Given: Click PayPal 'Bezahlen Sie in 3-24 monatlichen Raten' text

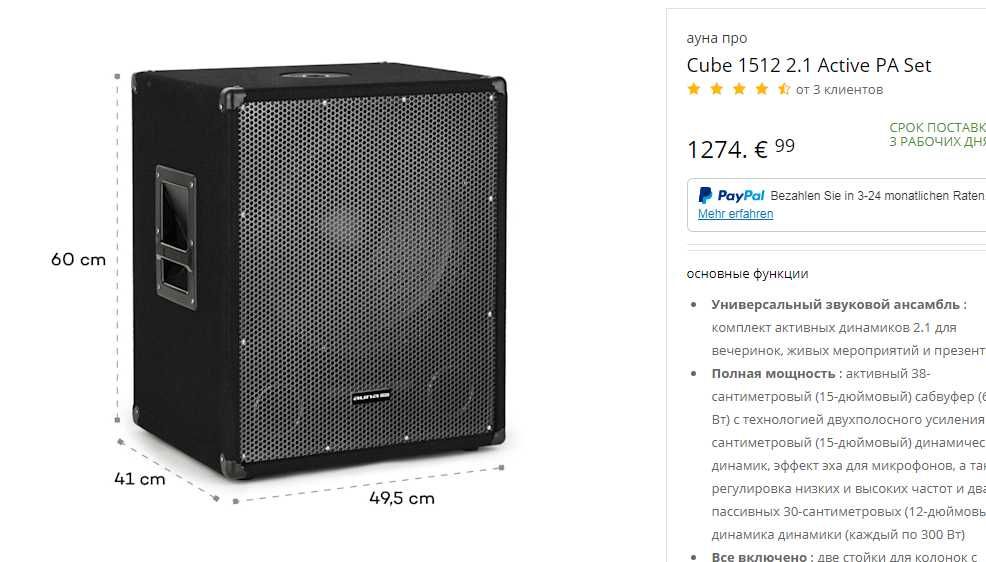Looking at the screenshot, I should point(878,196).
